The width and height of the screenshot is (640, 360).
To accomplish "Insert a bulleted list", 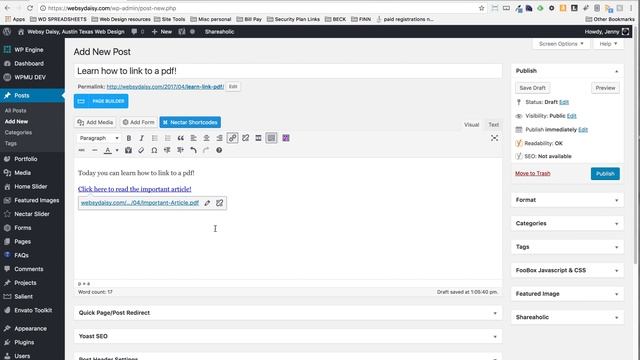I will tap(154, 138).
